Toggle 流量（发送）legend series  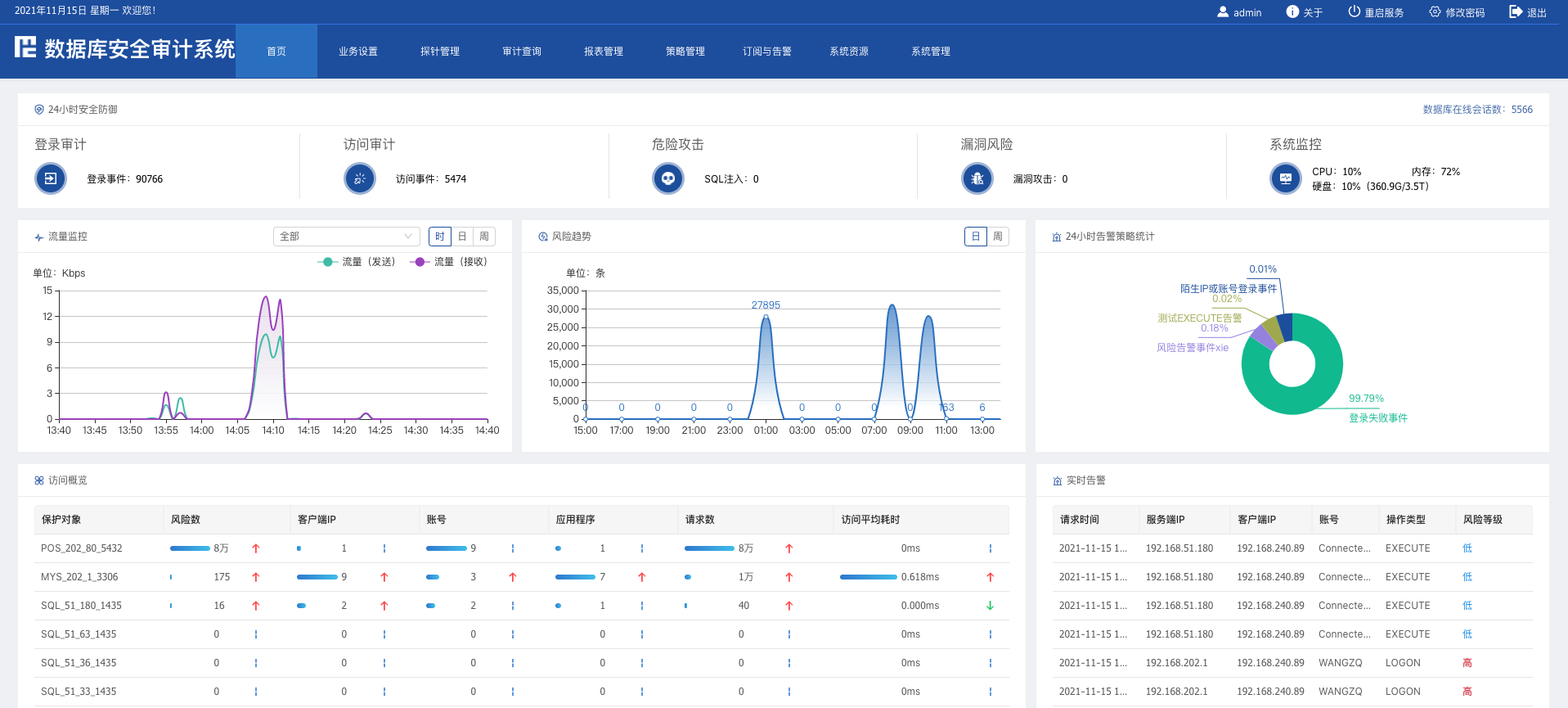pyautogui.click(x=357, y=262)
